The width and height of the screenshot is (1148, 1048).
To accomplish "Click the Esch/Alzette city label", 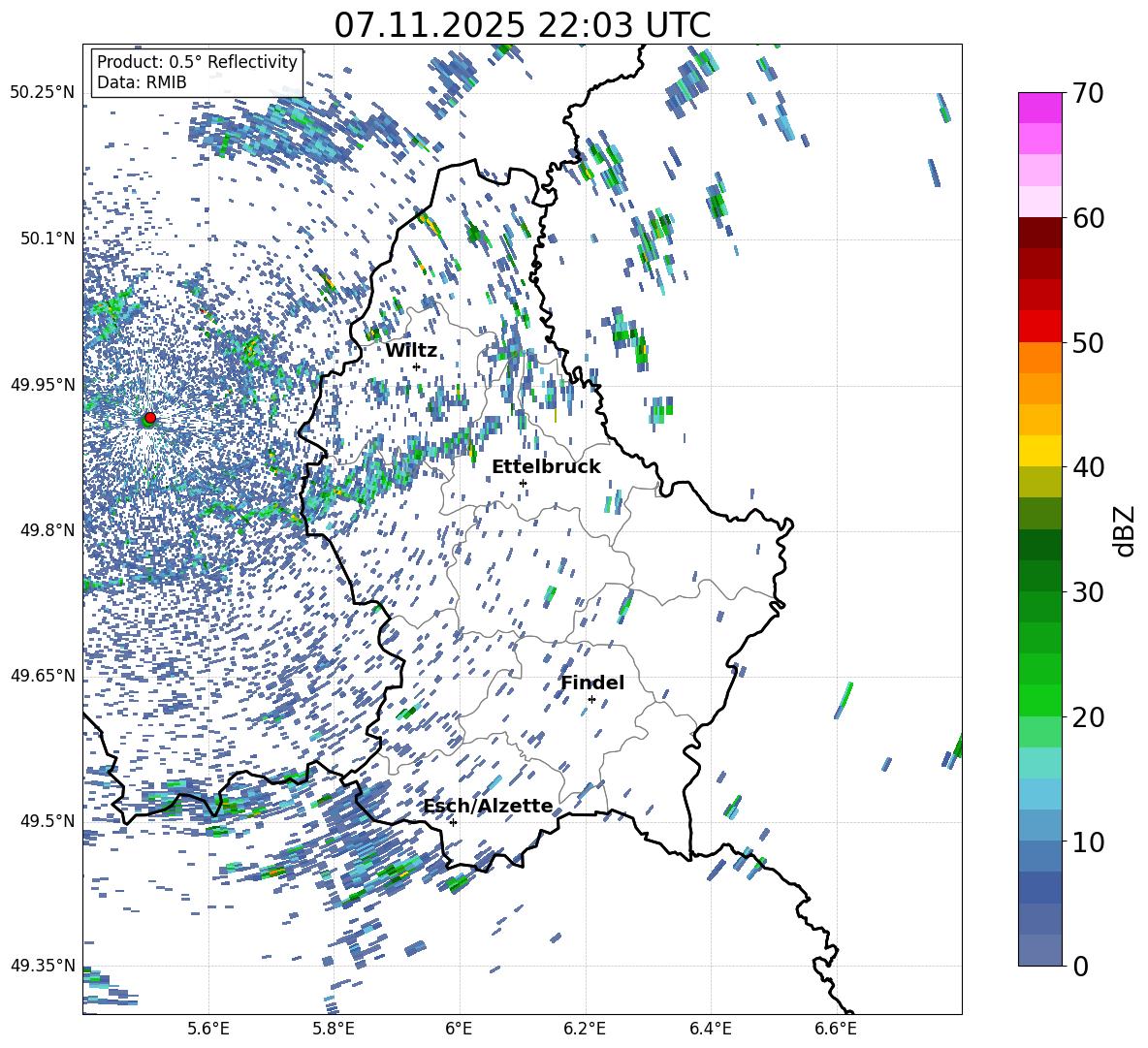I will [x=489, y=807].
